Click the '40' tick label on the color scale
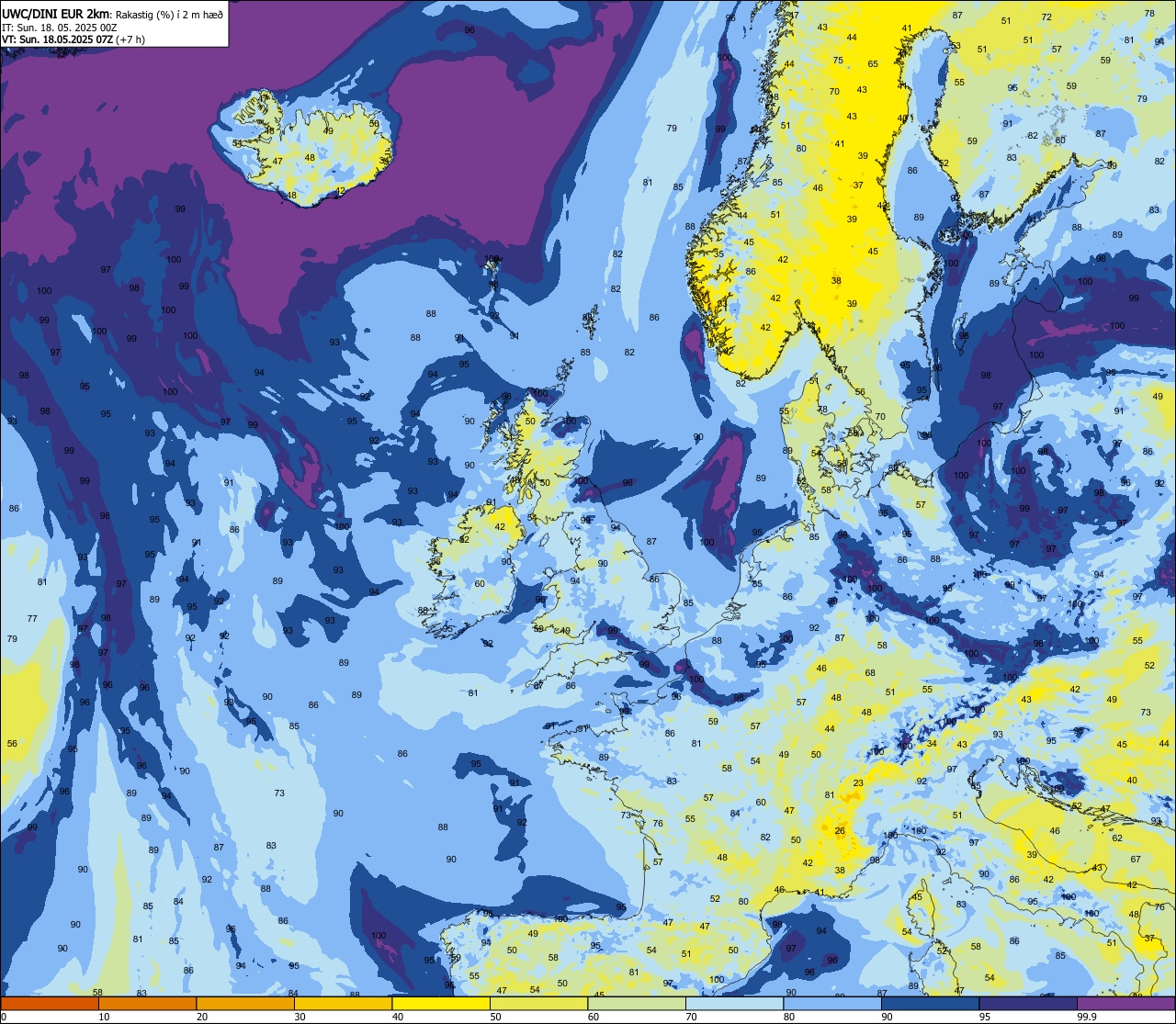 point(398,1017)
